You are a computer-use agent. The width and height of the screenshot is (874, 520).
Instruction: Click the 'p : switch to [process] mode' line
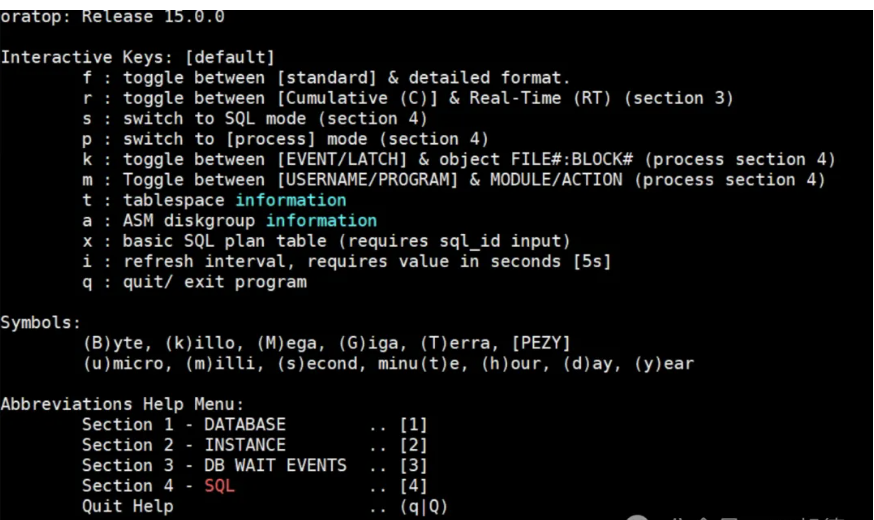pyautogui.click(x=285, y=139)
